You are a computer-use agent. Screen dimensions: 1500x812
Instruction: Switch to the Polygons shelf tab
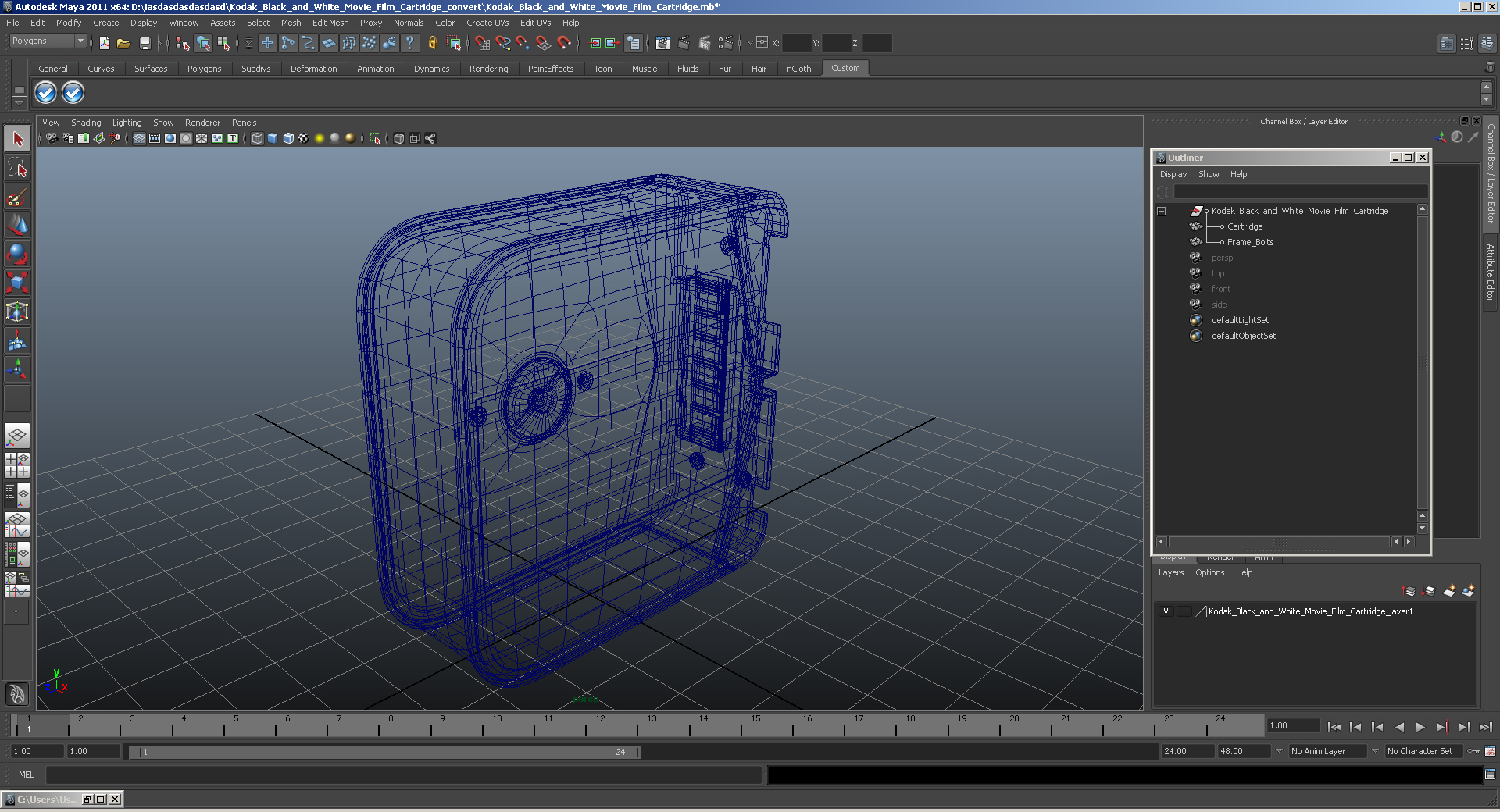[x=204, y=69]
